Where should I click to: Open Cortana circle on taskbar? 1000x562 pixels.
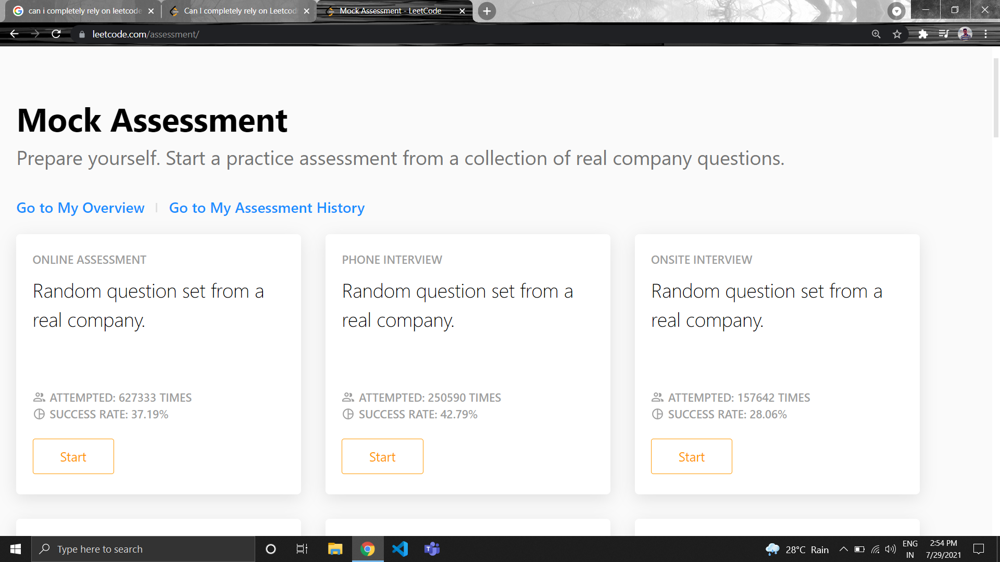pos(270,549)
